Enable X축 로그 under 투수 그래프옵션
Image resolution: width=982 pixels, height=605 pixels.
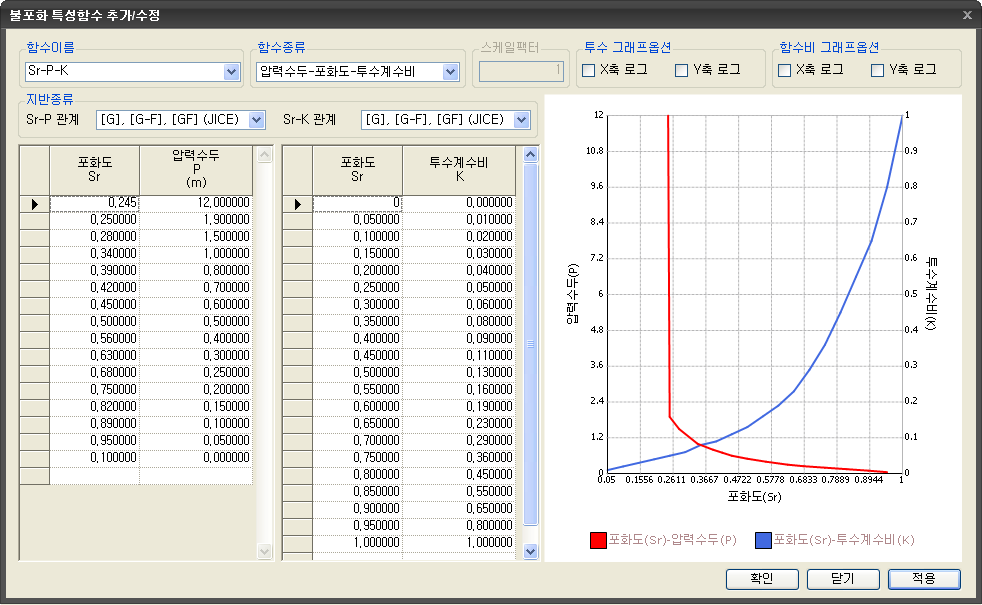[x=589, y=70]
